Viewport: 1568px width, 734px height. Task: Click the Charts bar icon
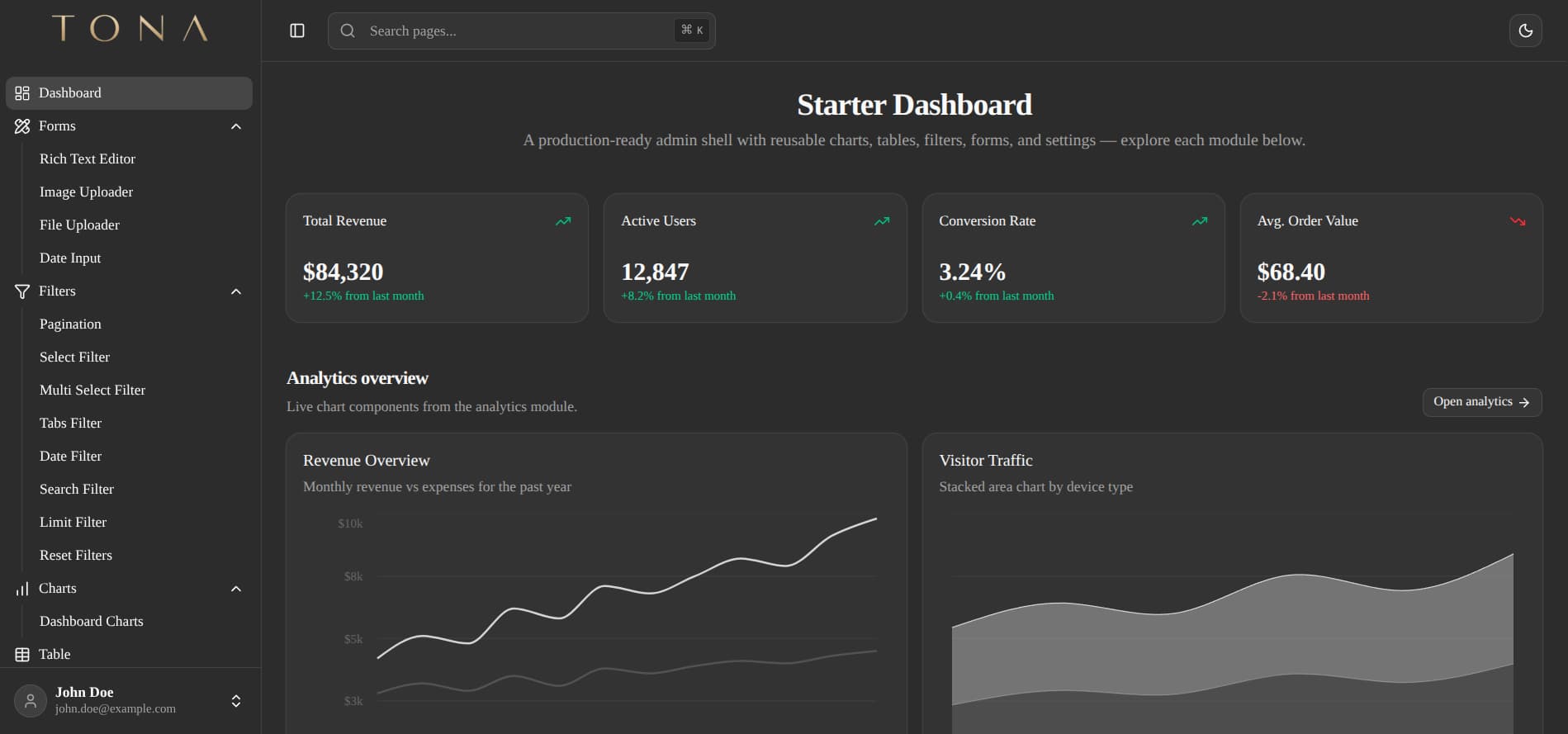tap(22, 589)
